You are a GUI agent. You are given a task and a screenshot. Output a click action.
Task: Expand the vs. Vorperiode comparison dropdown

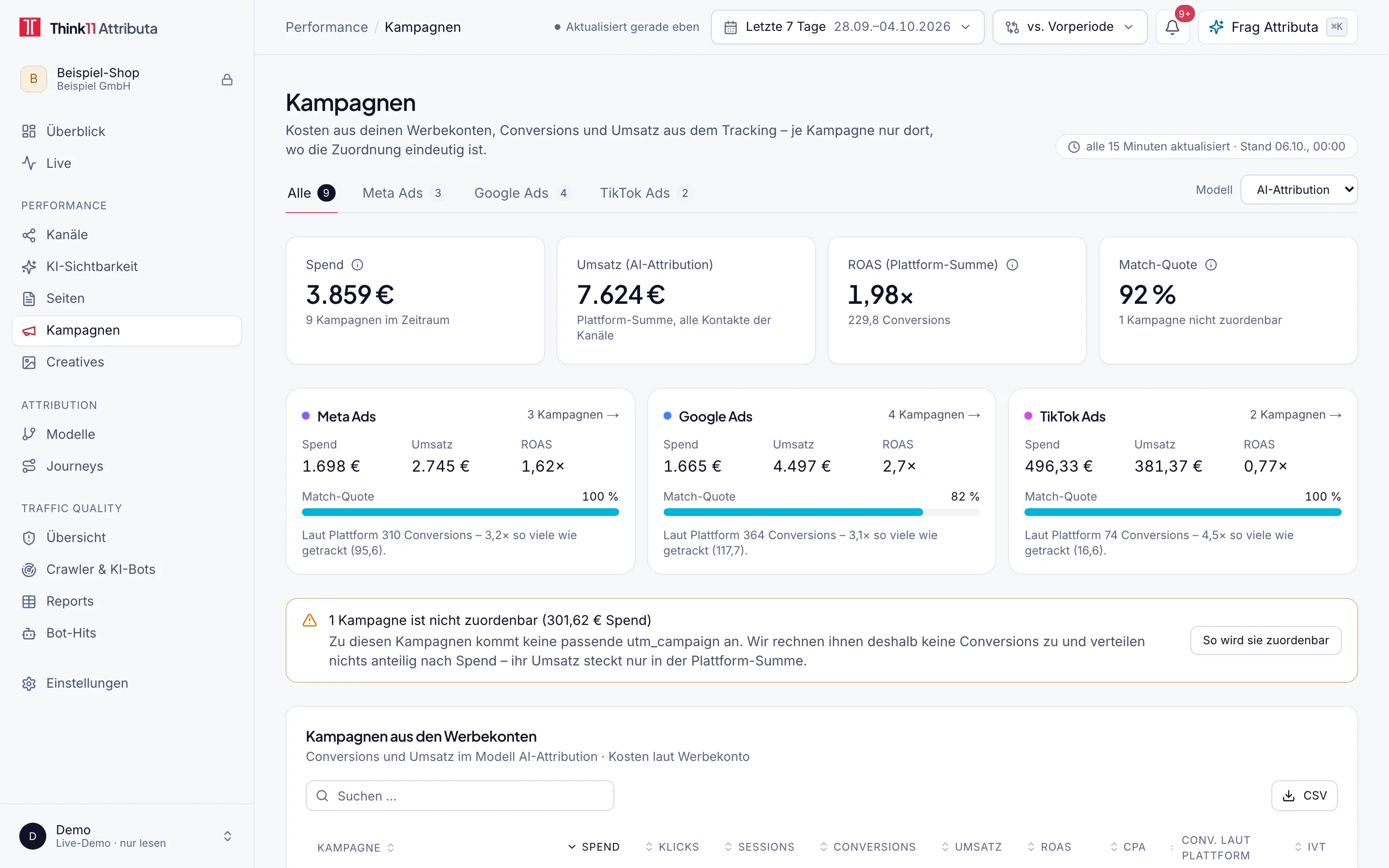pos(1069,27)
